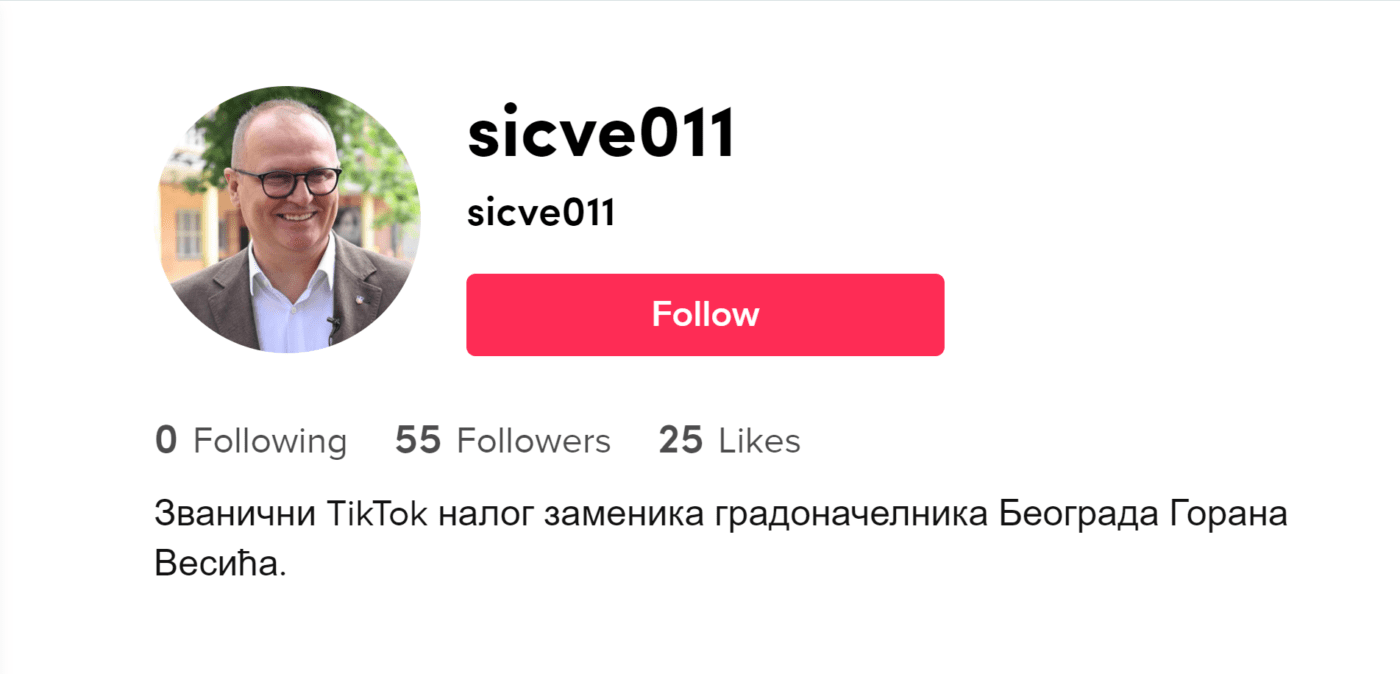Open the Likes label
This screenshot has width=1400, height=674.
pyautogui.click(x=760, y=441)
